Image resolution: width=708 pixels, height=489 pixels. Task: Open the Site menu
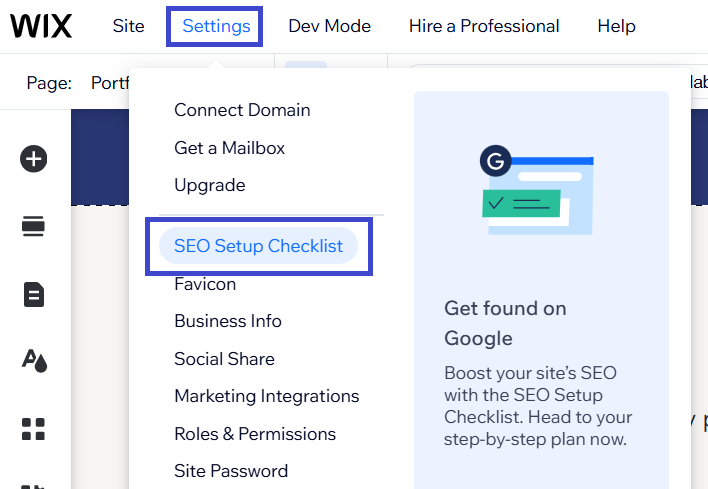tap(128, 26)
